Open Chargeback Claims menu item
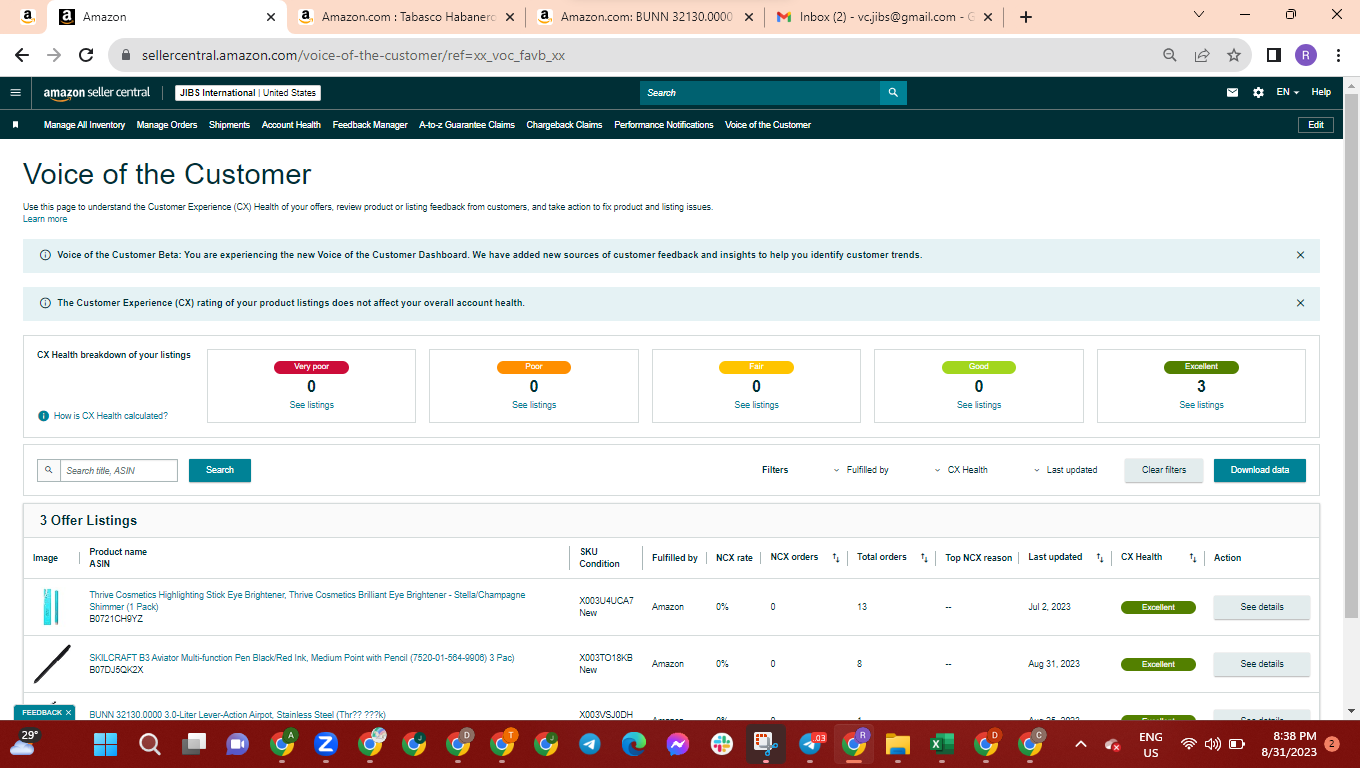 [x=564, y=125]
